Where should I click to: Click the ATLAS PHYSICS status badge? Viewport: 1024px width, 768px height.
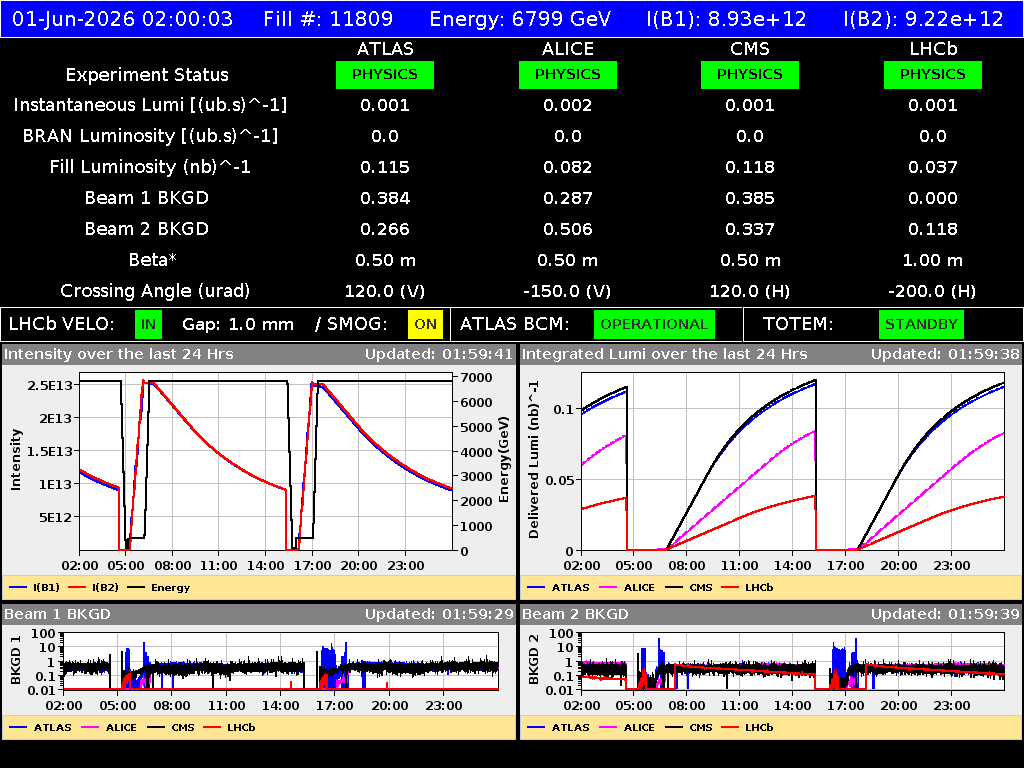point(385,74)
